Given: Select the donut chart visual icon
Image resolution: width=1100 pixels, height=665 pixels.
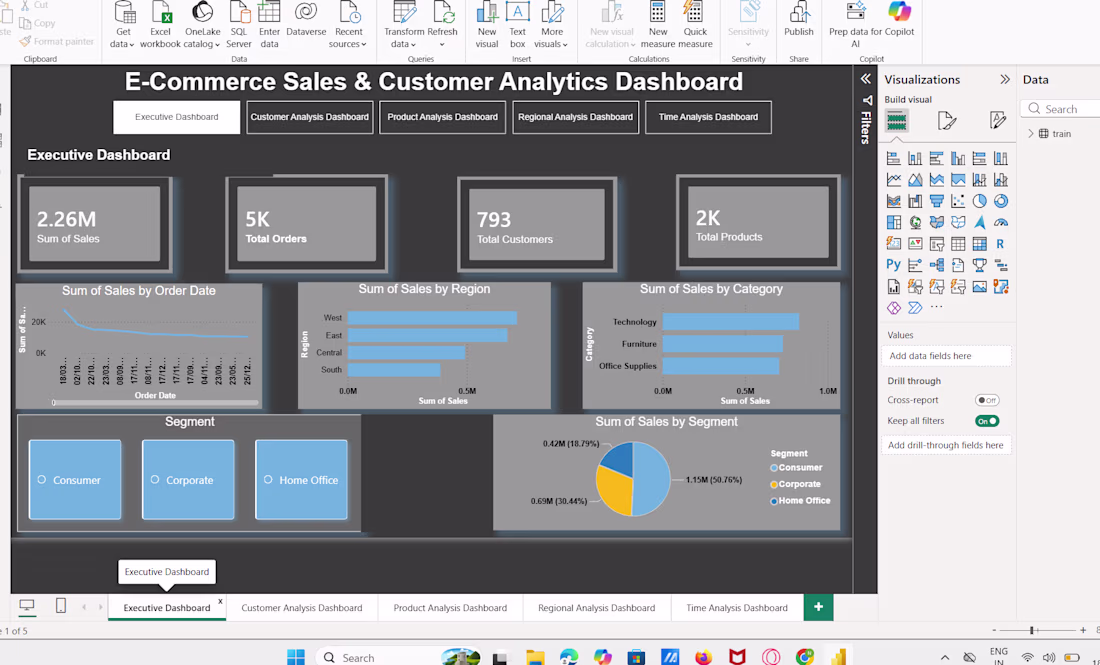Looking at the screenshot, I should (1001, 201).
